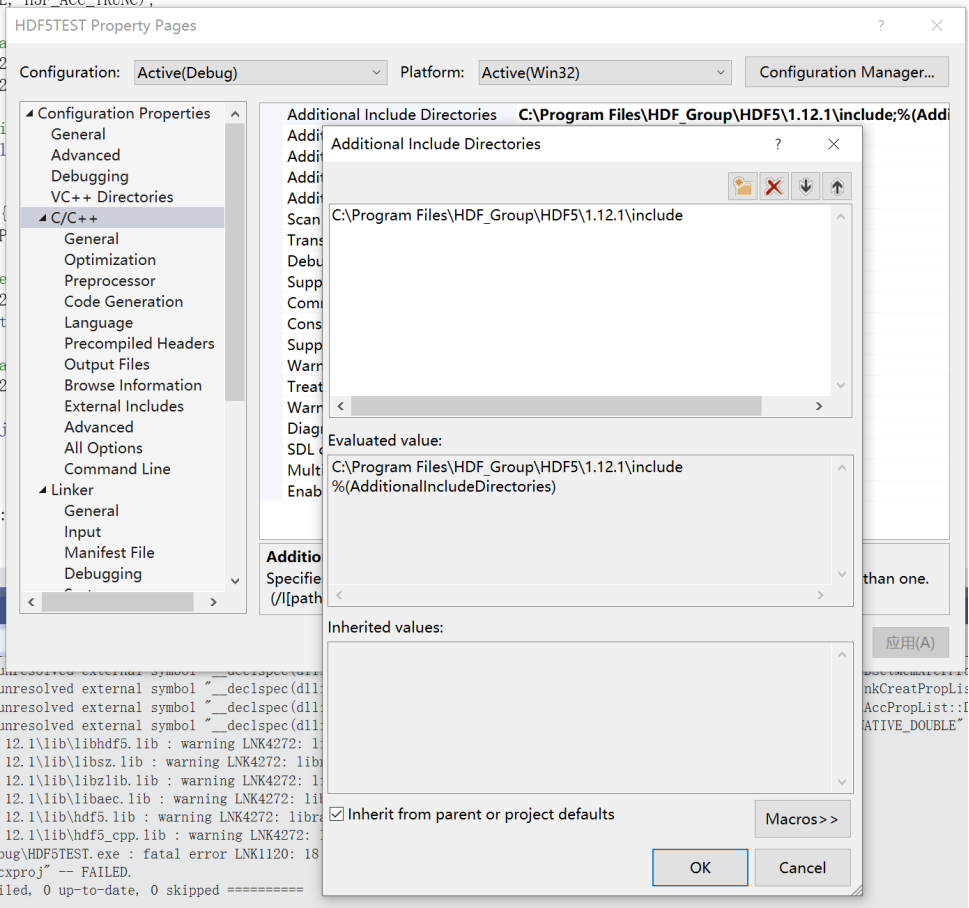969x908 pixels.
Task: Select Output Files tree item
Action: pyautogui.click(x=107, y=364)
